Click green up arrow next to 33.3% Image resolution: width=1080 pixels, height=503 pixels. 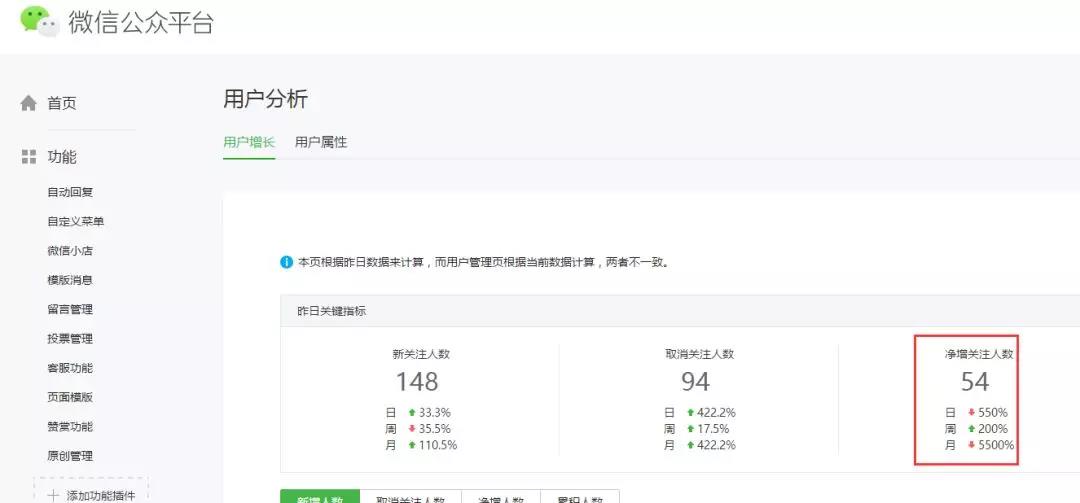coord(412,413)
